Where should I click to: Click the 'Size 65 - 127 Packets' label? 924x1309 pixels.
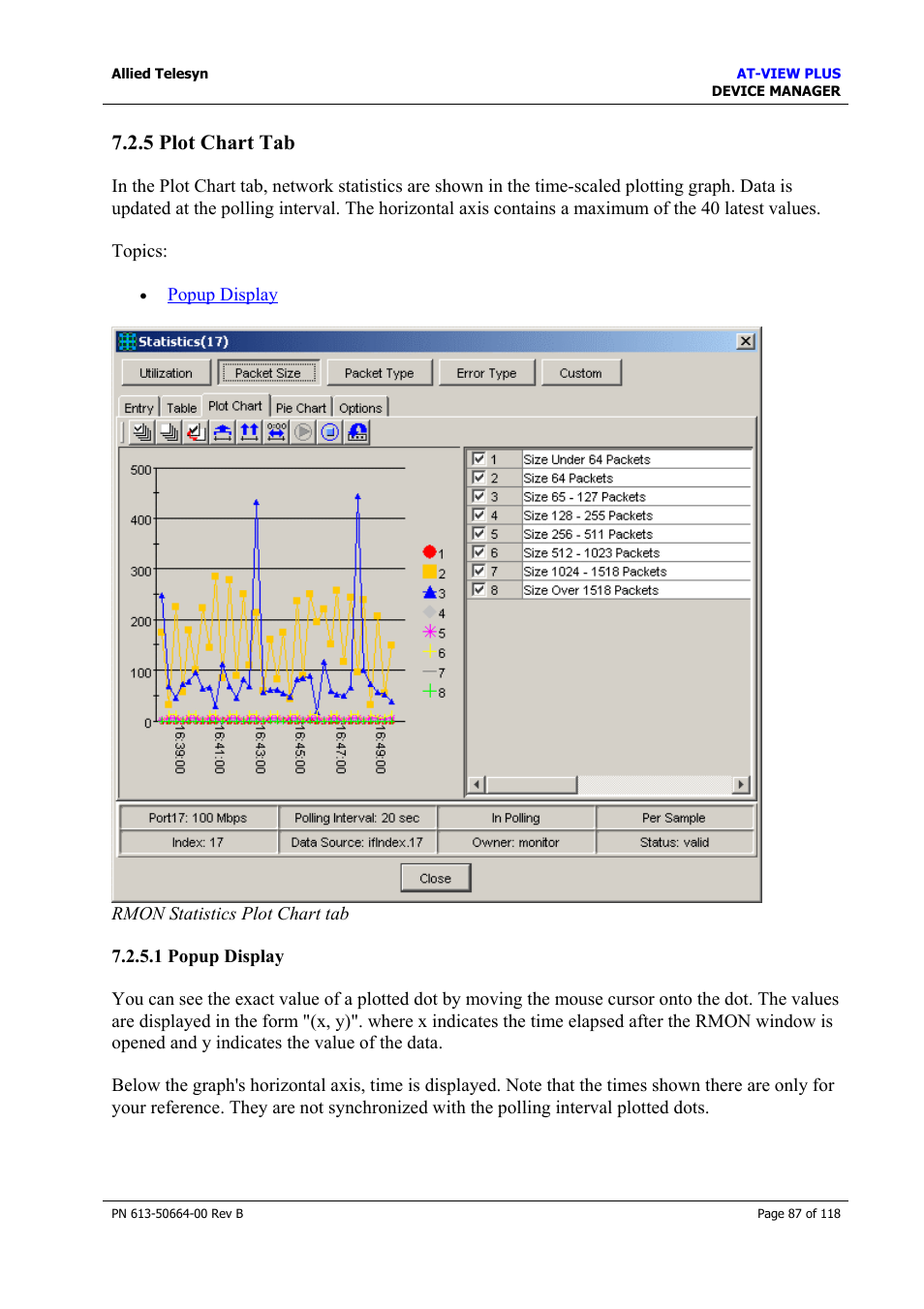(584, 496)
